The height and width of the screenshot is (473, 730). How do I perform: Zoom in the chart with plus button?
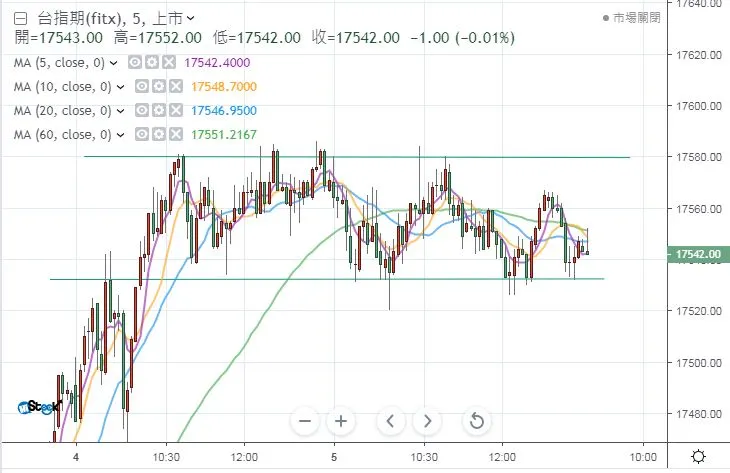point(341,421)
